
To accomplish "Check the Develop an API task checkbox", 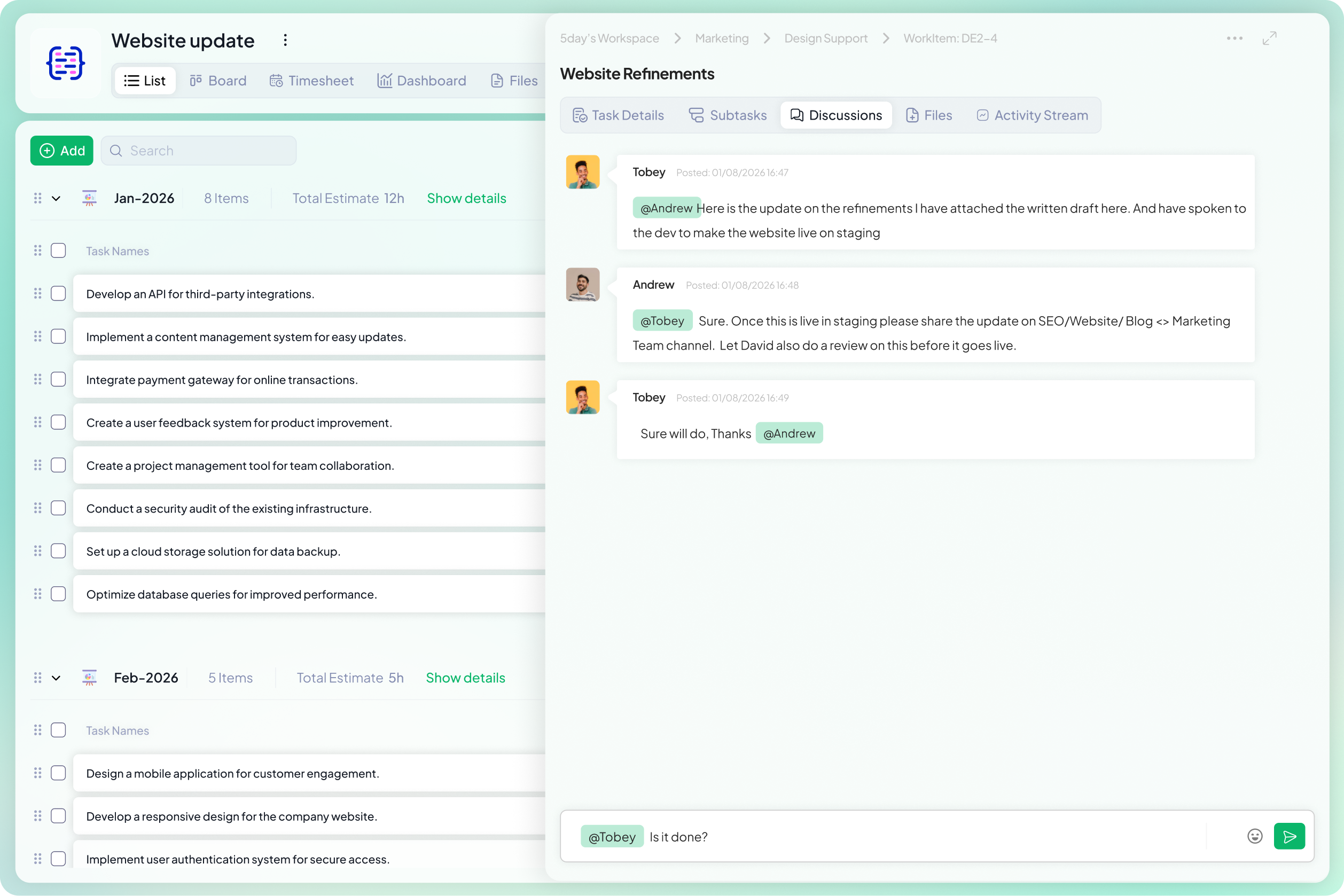I will [58, 293].
